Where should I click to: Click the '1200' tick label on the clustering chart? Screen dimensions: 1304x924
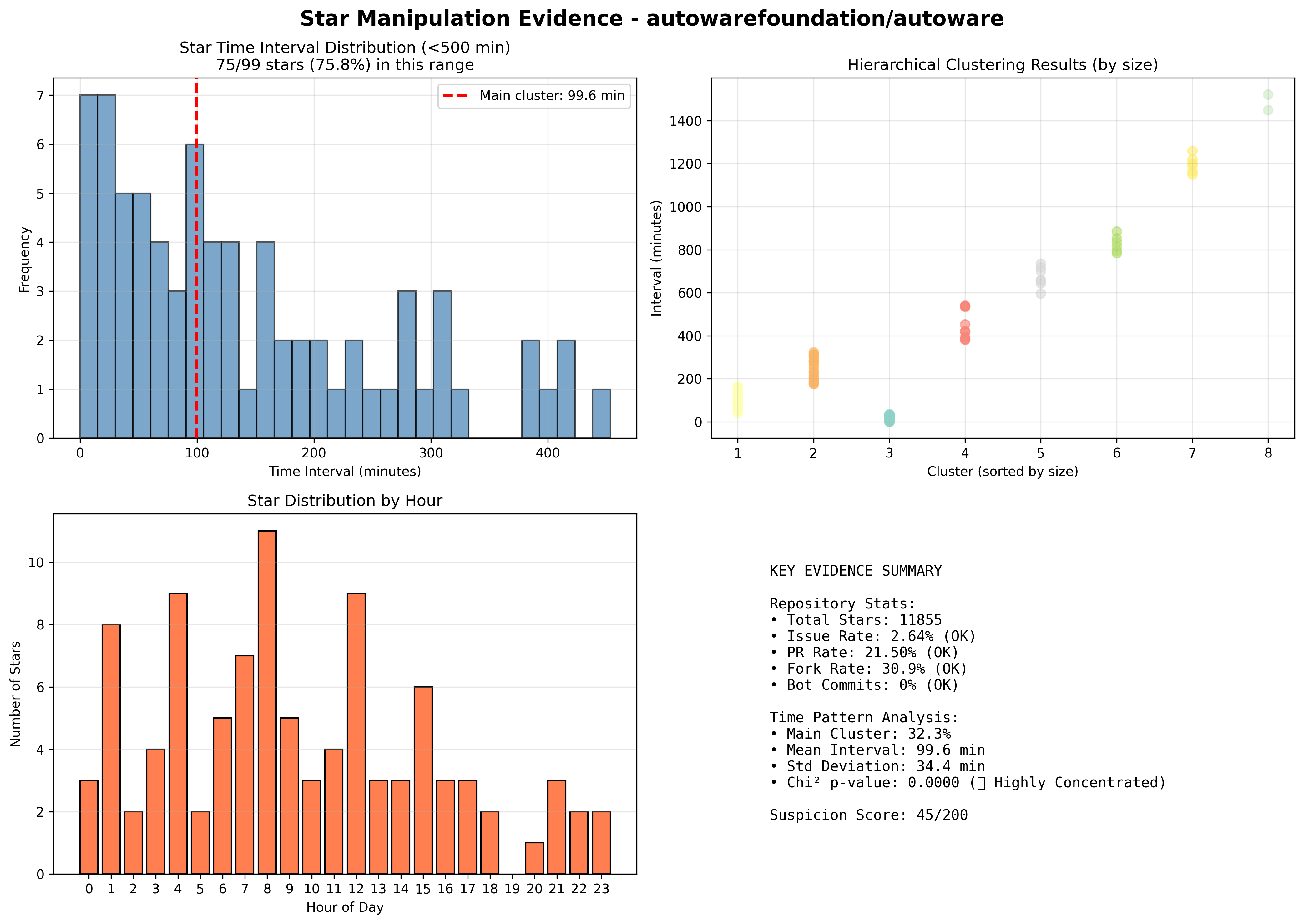(x=685, y=164)
